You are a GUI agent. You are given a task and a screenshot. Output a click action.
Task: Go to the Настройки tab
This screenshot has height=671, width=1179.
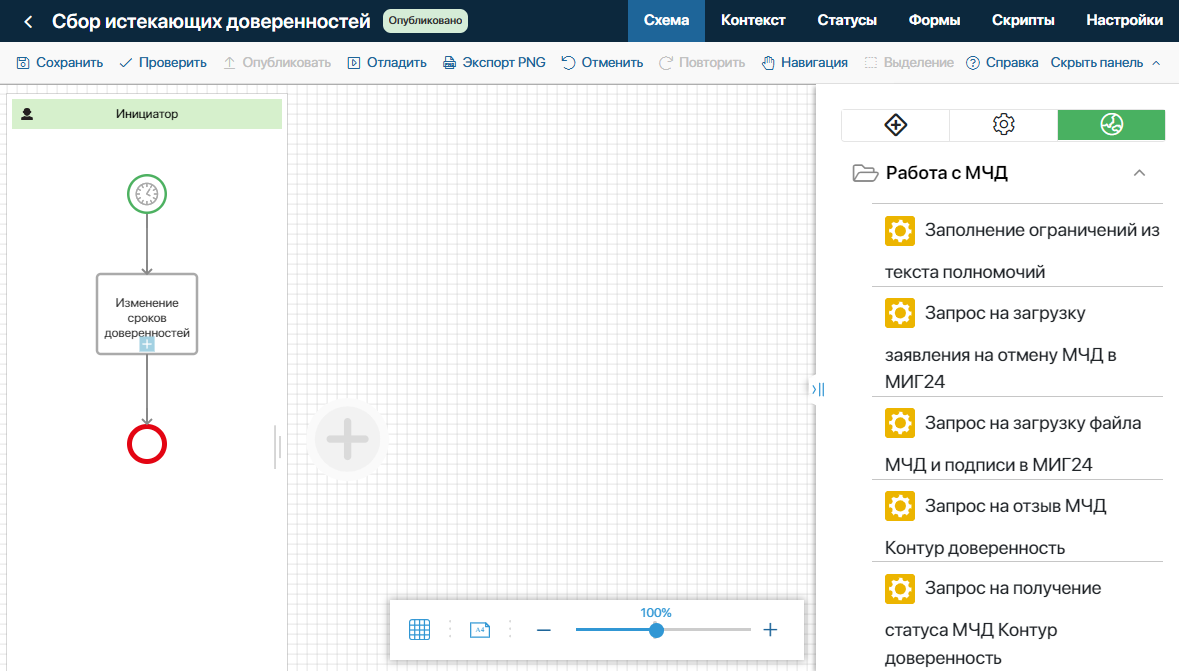pyautogui.click(x=1124, y=21)
